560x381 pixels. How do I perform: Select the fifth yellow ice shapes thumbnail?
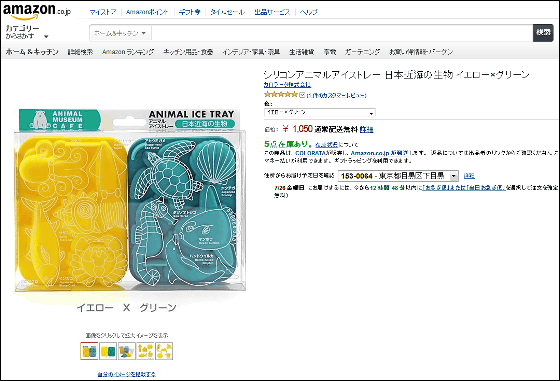tap(164, 351)
